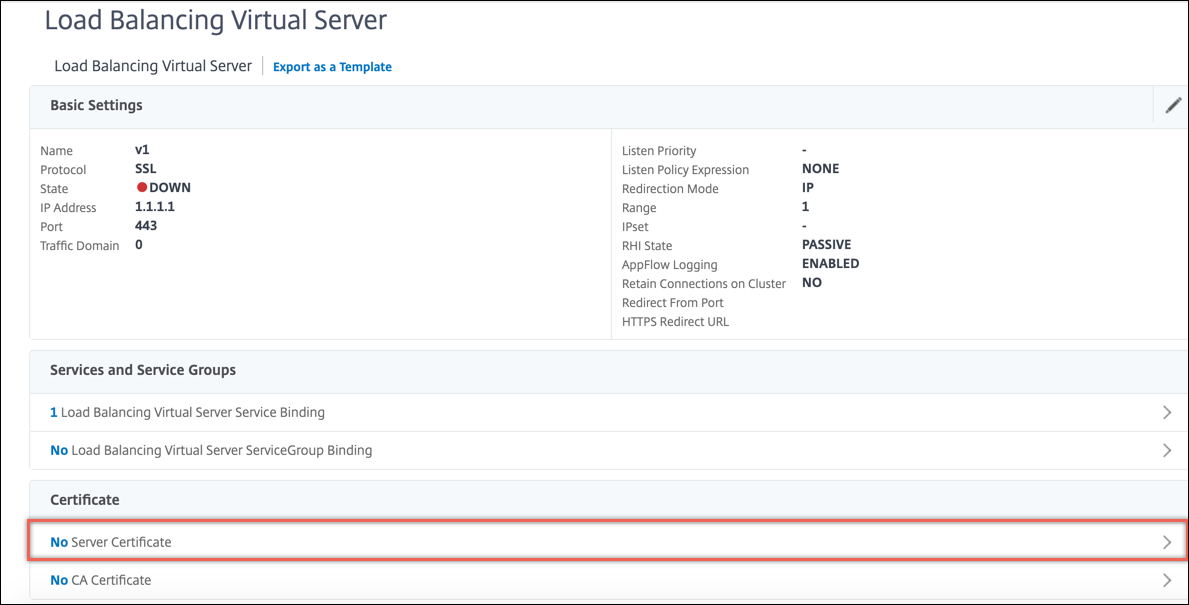Click the Listen Priority label
The image size is (1189, 605).
659,151
